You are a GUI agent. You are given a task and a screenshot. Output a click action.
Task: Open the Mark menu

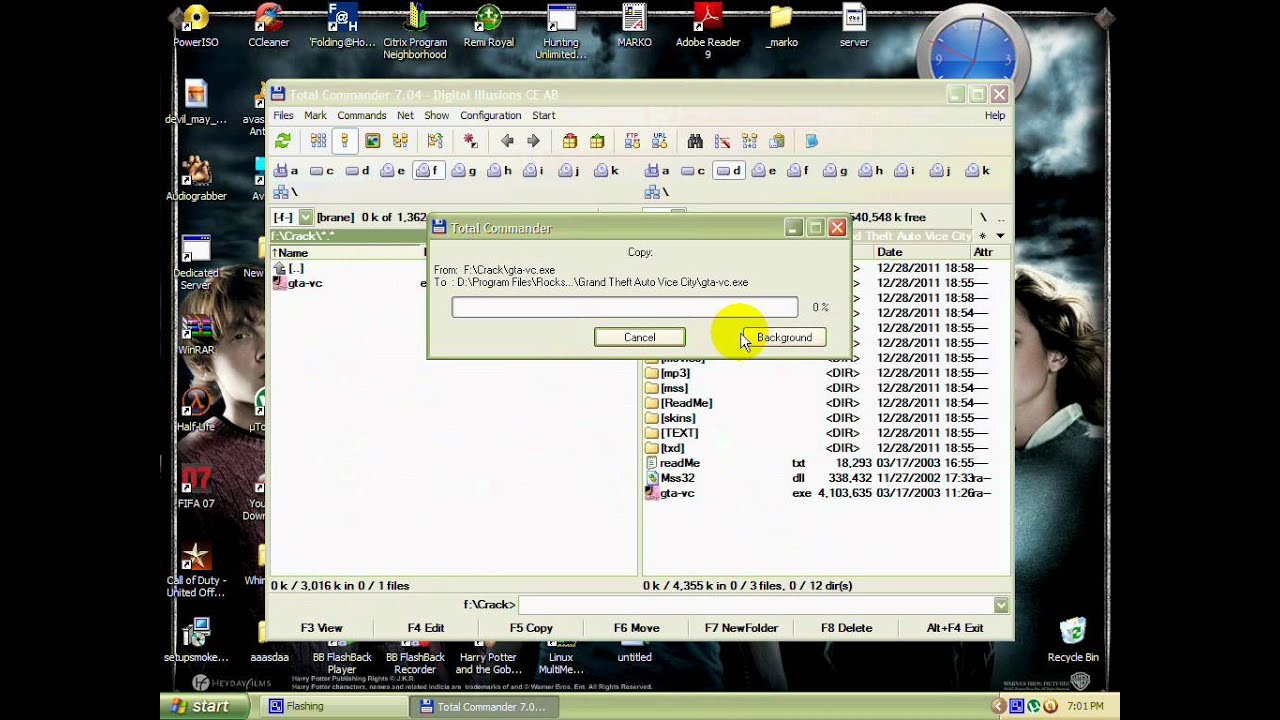coord(315,115)
